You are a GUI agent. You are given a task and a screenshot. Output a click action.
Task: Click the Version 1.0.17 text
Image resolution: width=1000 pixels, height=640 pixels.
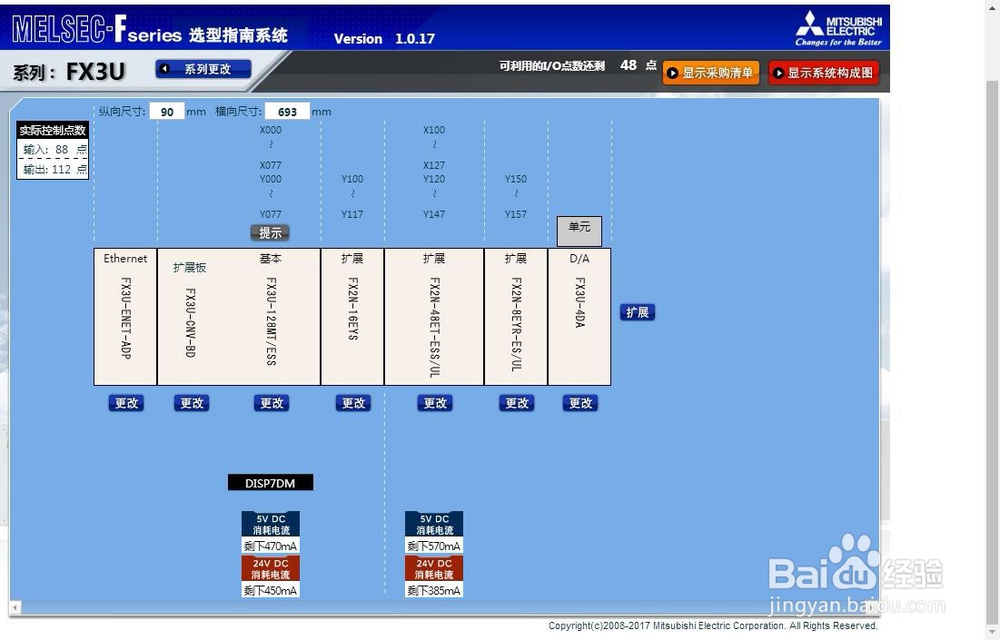[385, 39]
